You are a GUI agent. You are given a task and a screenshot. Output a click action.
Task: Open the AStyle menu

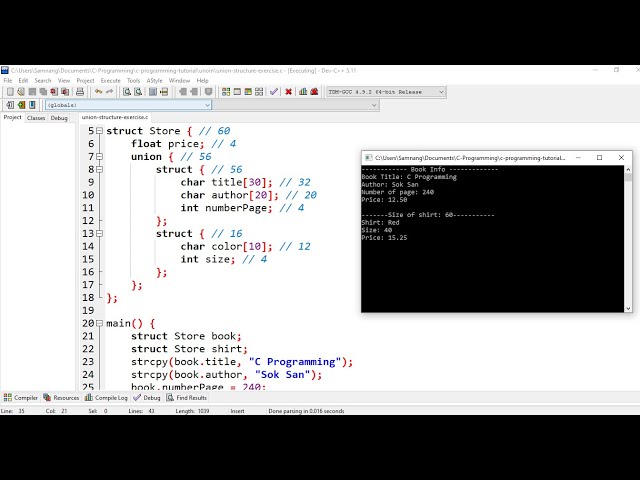[x=154, y=80]
